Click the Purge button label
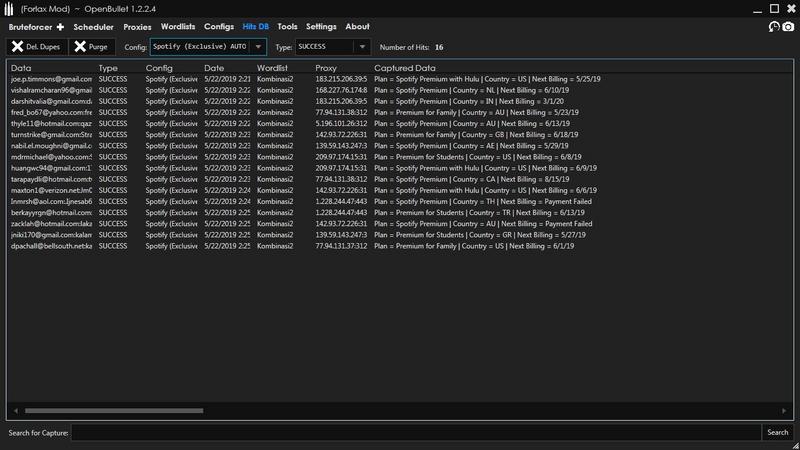The image size is (800, 450). click(98, 47)
